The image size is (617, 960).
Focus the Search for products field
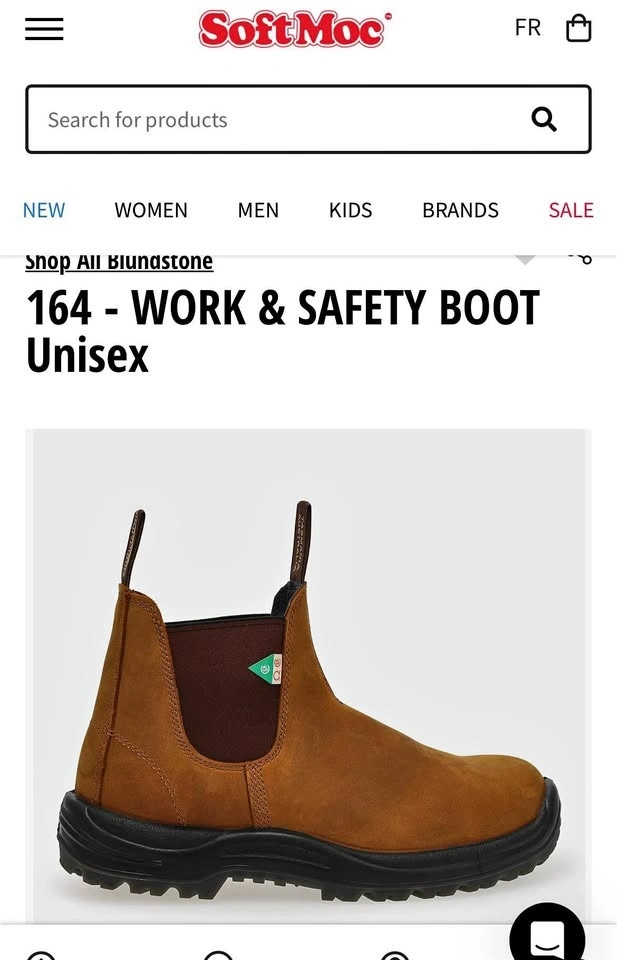[x=308, y=119]
